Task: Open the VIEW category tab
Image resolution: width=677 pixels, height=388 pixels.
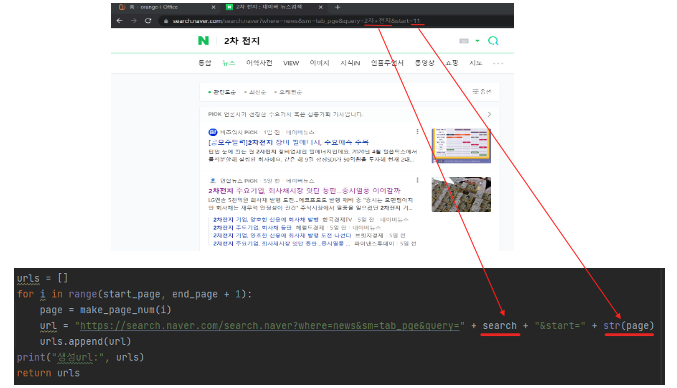Action: tap(291, 63)
